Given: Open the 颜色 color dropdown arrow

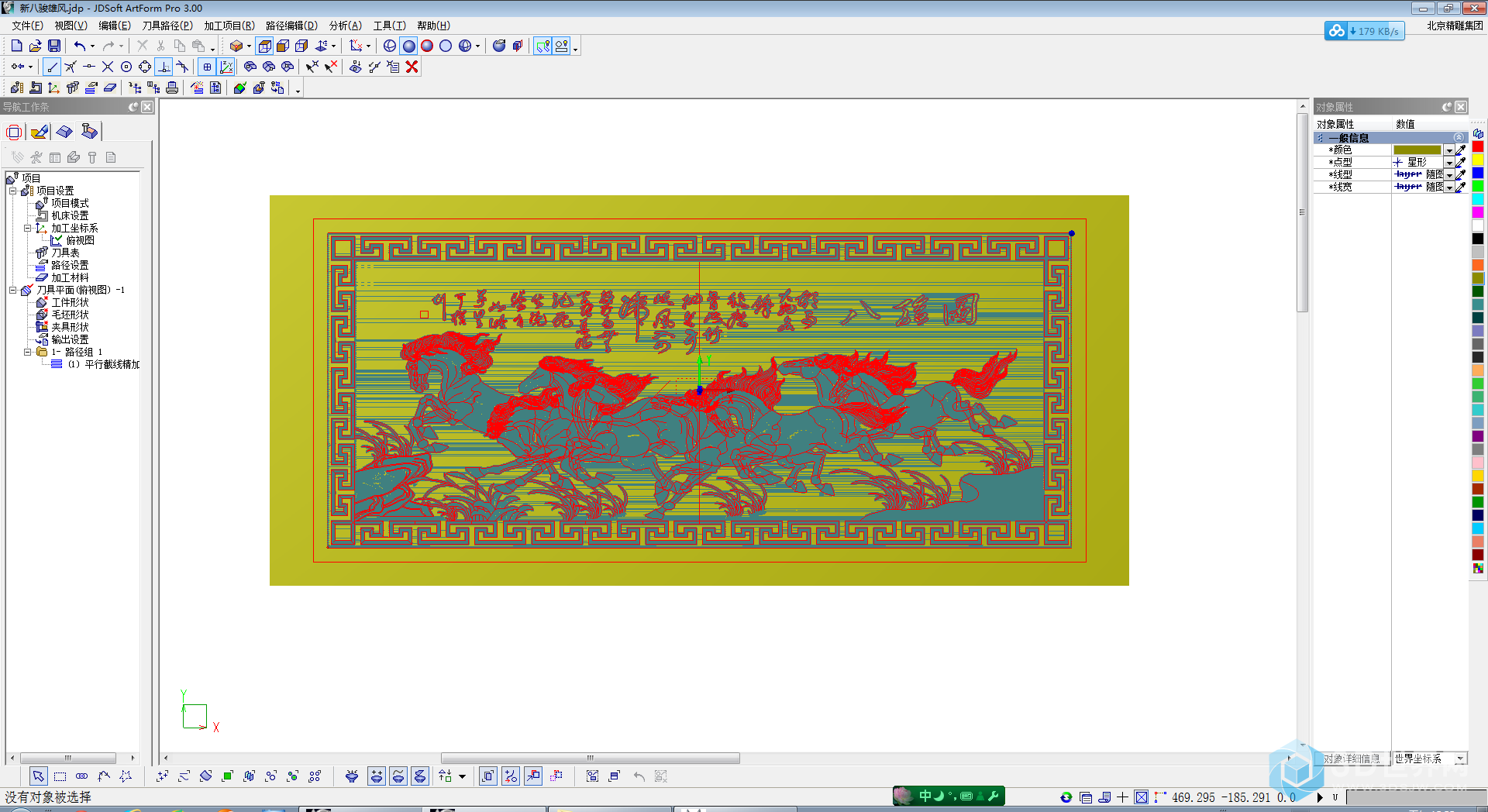Looking at the screenshot, I should pyautogui.click(x=1448, y=150).
